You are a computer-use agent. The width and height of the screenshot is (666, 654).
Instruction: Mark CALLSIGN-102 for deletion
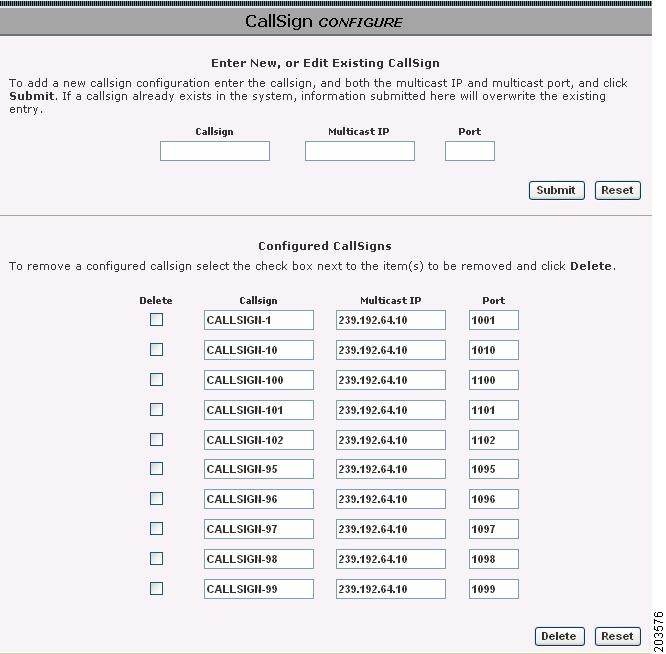156,439
